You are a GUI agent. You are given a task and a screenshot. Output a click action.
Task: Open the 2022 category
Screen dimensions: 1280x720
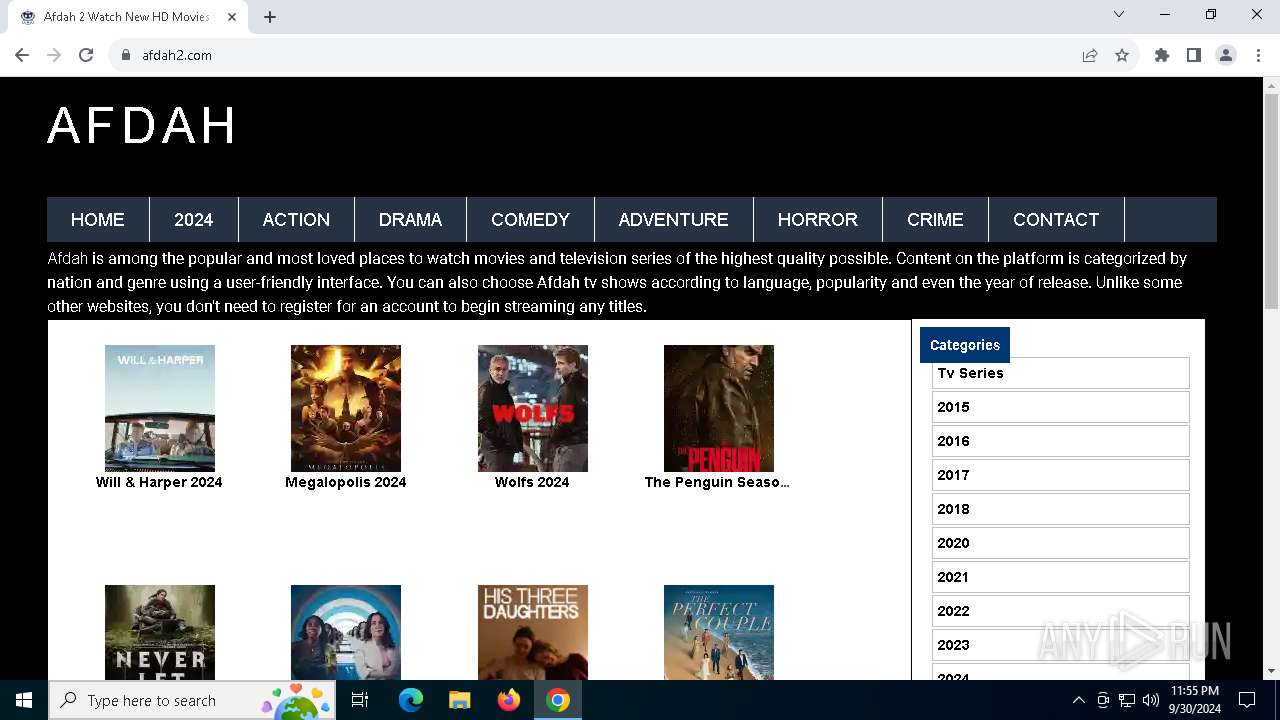point(1061,611)
